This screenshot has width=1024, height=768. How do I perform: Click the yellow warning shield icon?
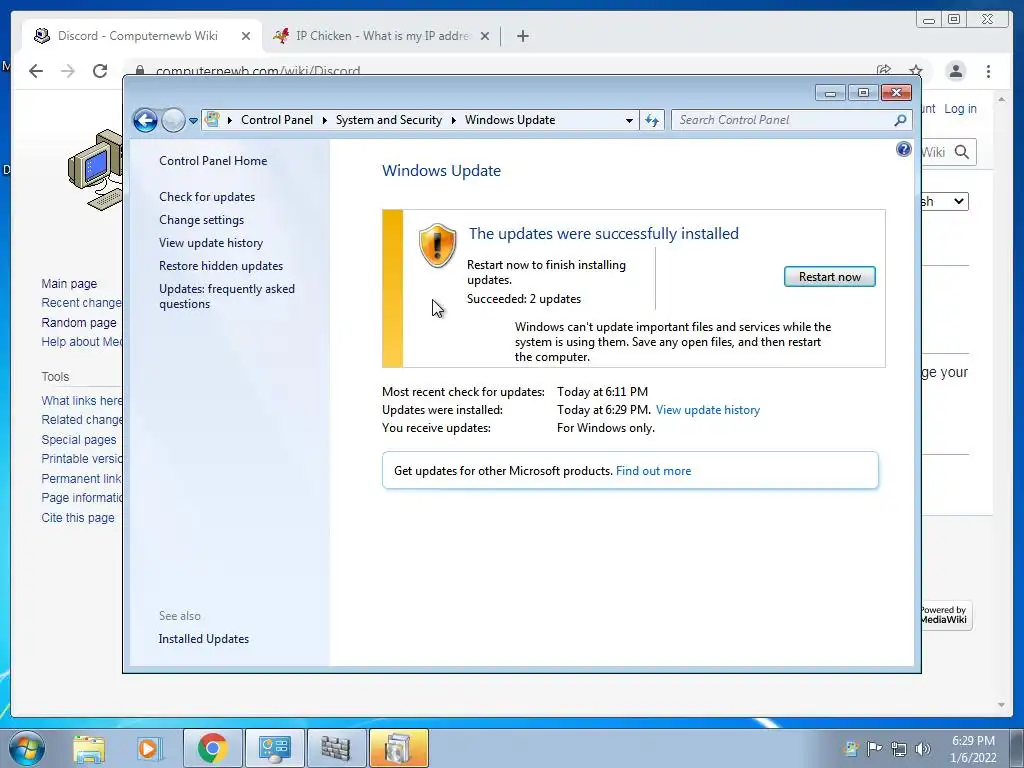(x=437, y=246)
